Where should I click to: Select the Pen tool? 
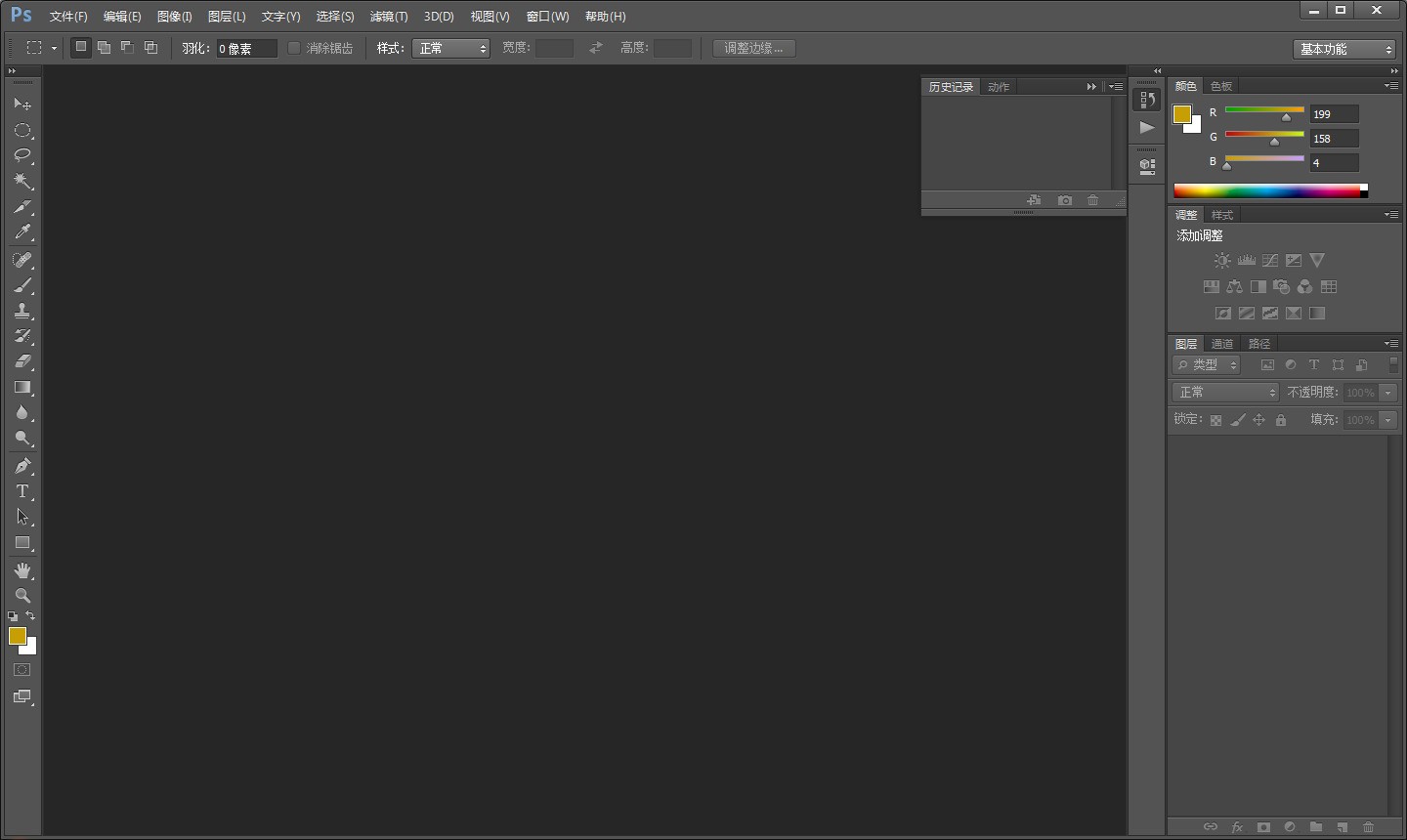click(x=21, y=466)
